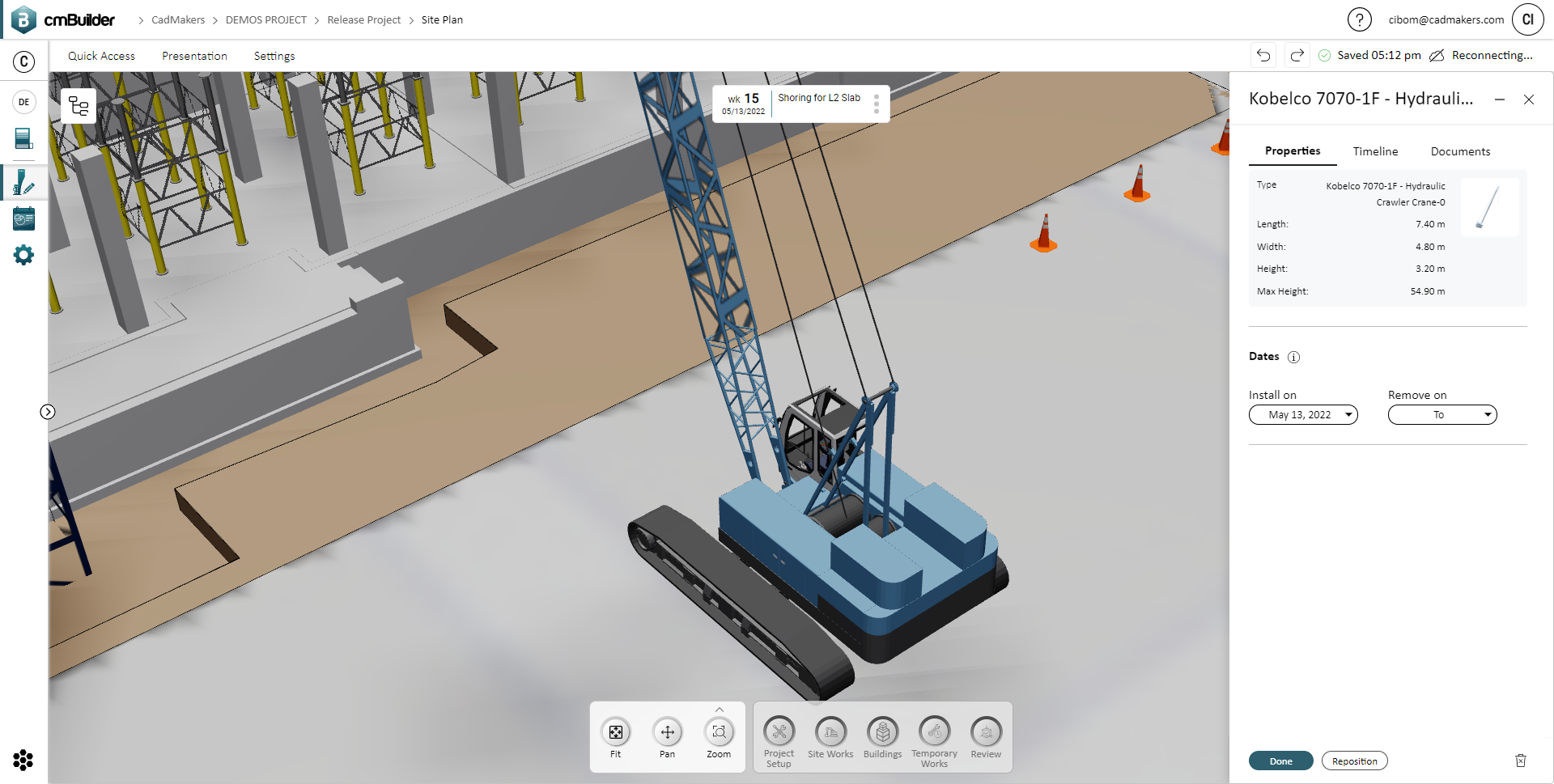Click the Undo arrow
Image resolution: width=1554 pixels, height=784 pixels.
(1263, 55)
